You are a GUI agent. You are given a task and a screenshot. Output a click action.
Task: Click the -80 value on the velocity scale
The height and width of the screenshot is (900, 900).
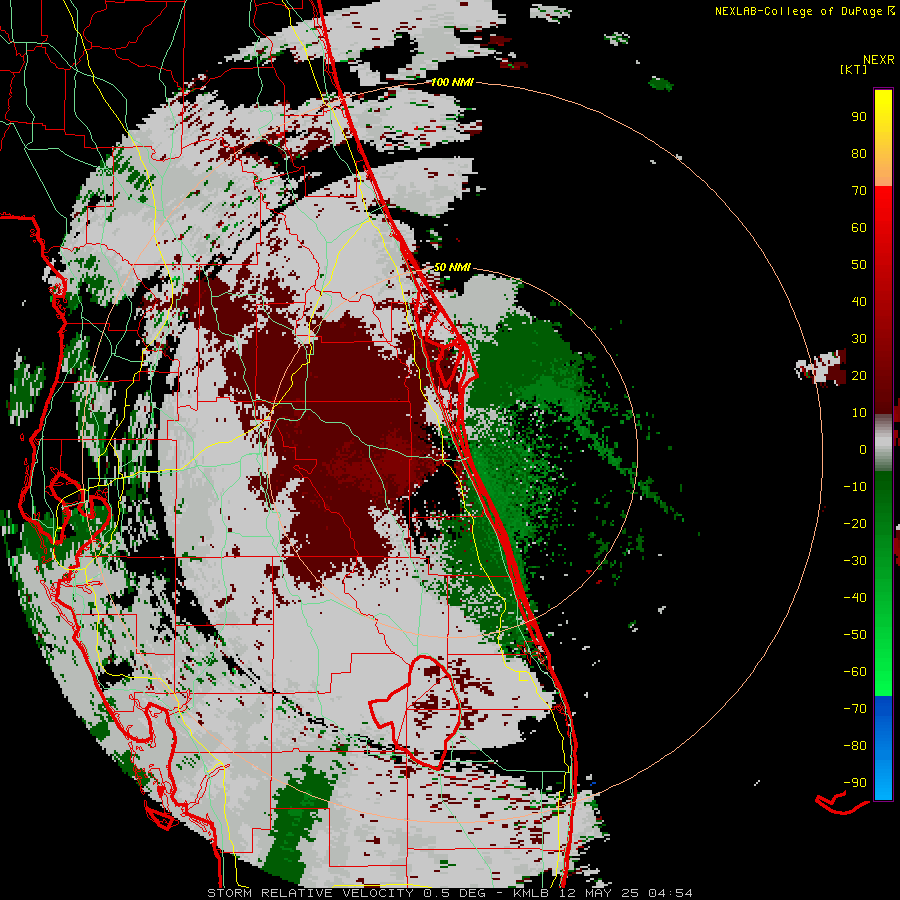point(855,746)
